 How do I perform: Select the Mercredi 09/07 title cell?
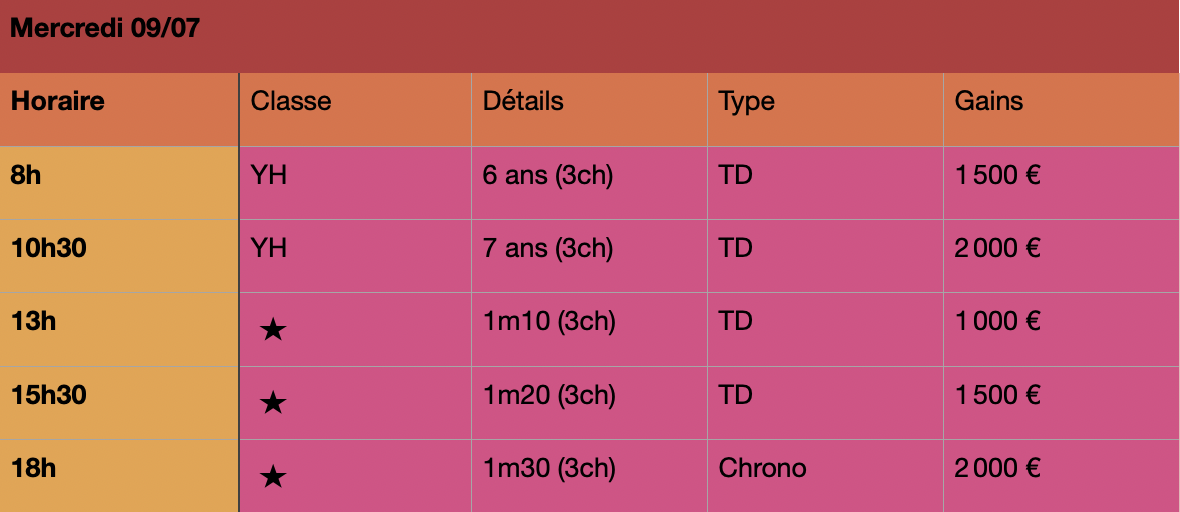590,36
